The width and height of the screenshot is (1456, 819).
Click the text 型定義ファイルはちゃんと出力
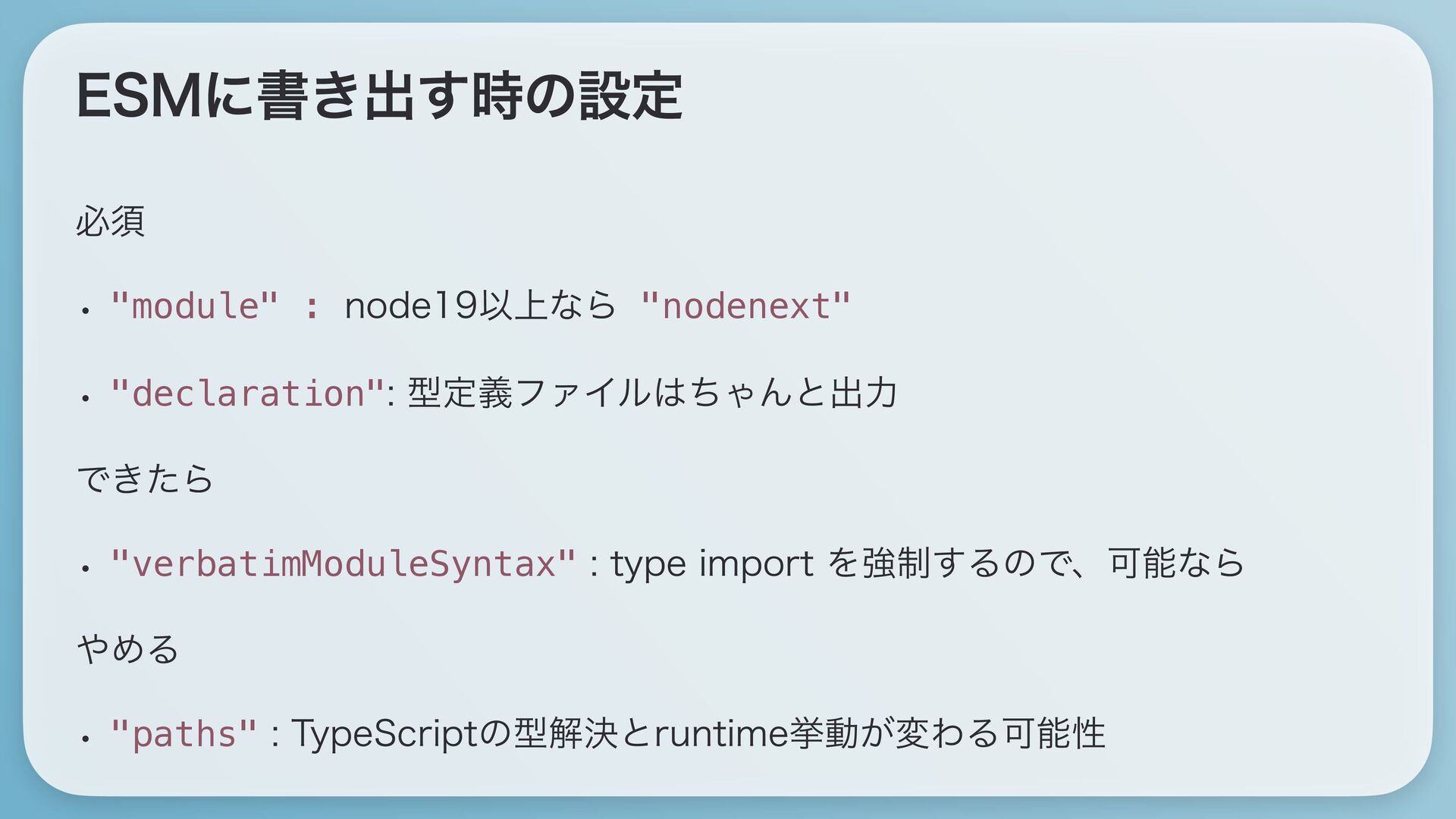pyautogui.click(x=652, y=394)
